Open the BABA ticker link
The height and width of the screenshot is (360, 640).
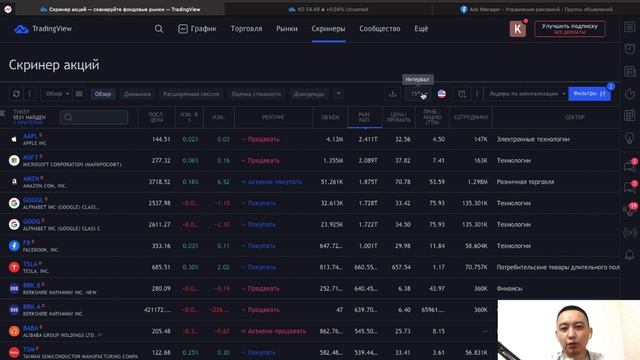30,328
